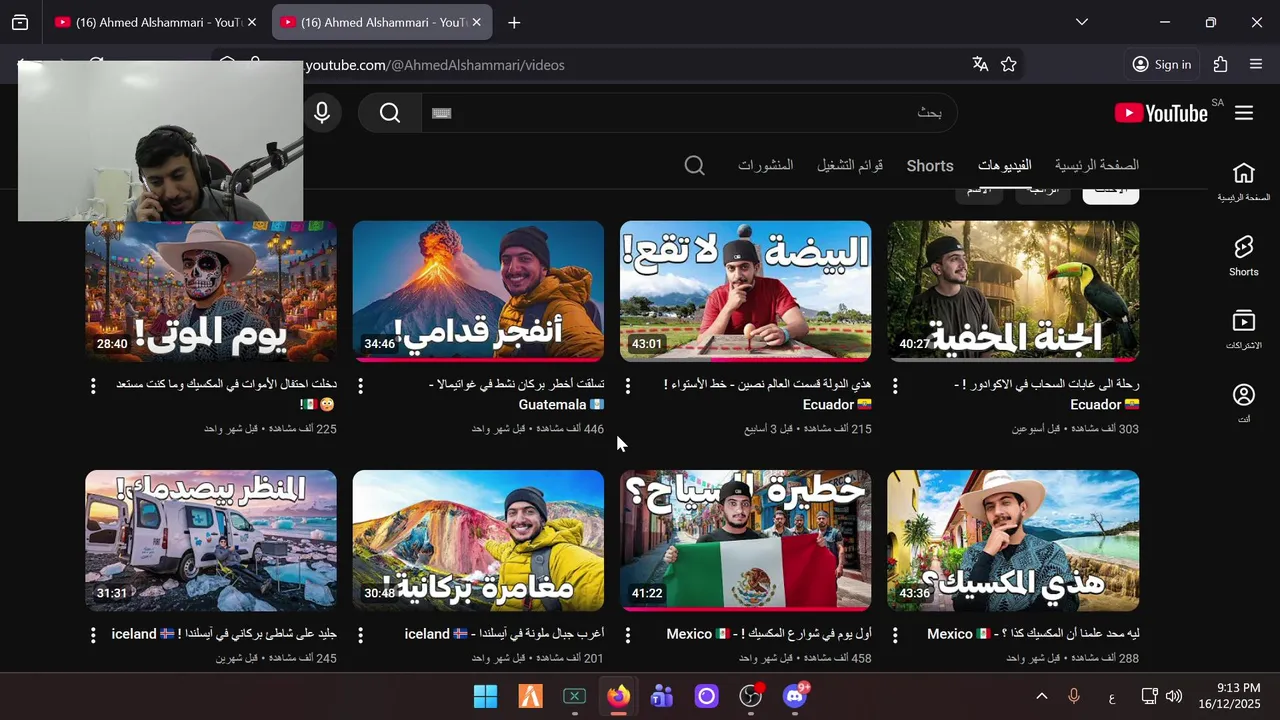The image size is (1280, 720).
Task: Open Shorts from the sidebar
Action: (x=1244, y=256)
